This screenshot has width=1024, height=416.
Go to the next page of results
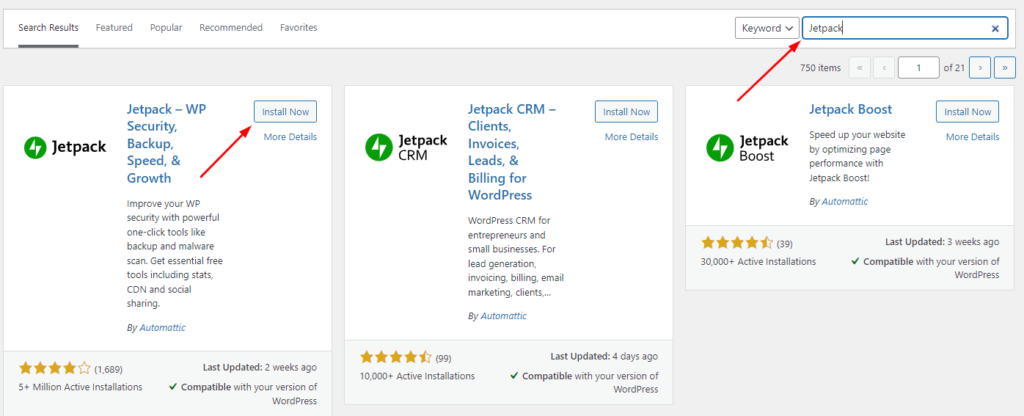[x=980, y=67]
